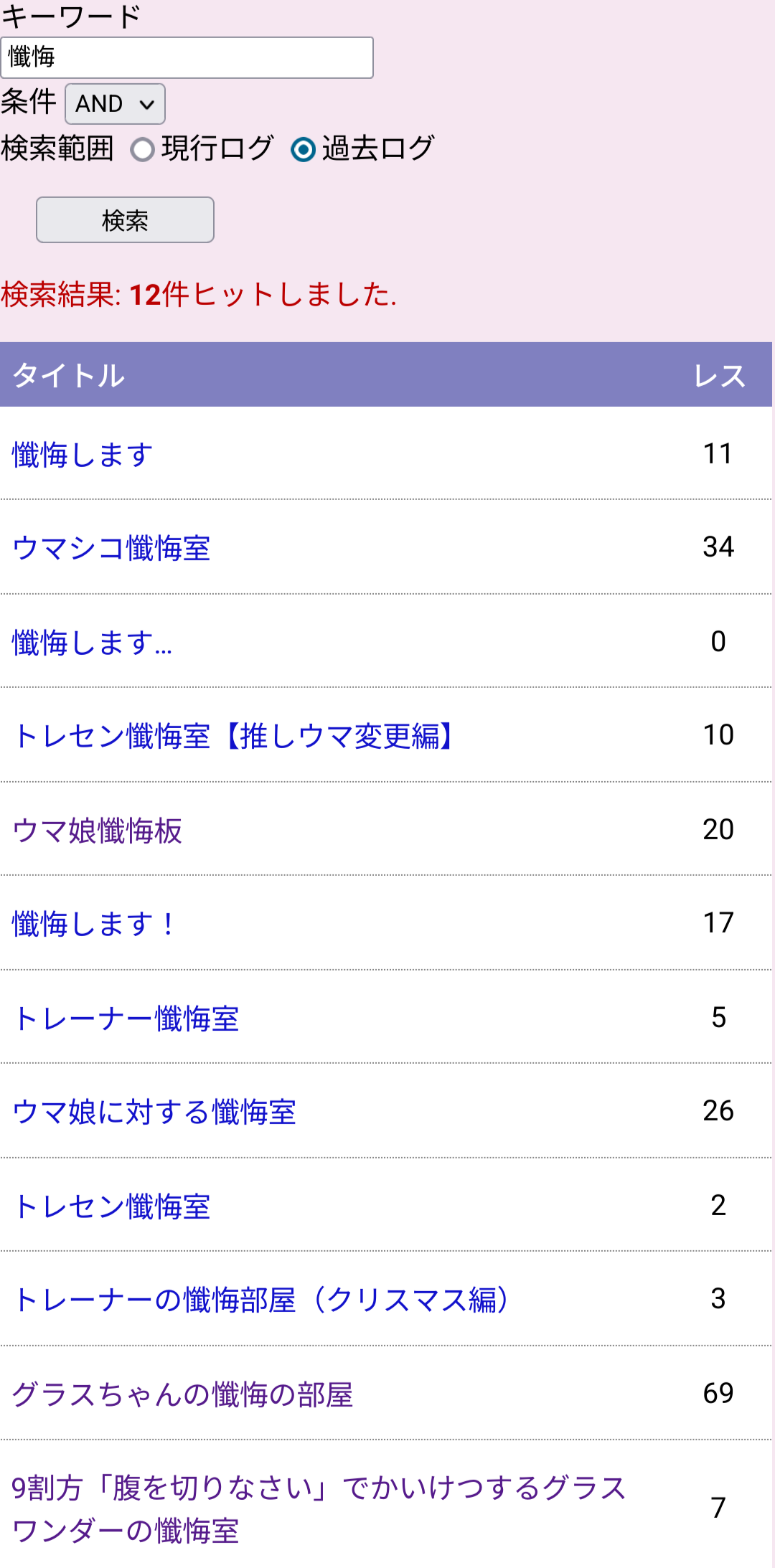The image size is (775, 1568).
Task: Open the グラスちゃんの懺悔の部屋 thread
Action: (182, 1394)
